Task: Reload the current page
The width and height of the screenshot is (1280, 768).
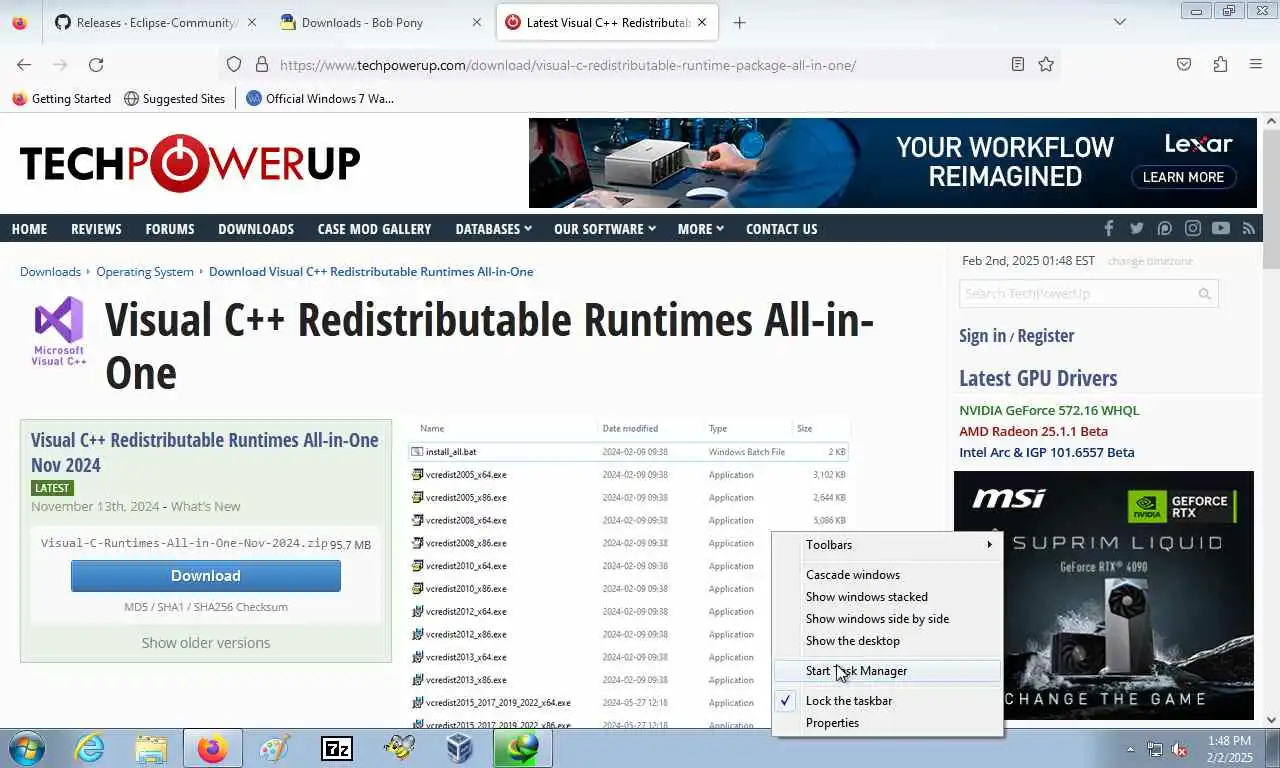Action: point(96,64)
